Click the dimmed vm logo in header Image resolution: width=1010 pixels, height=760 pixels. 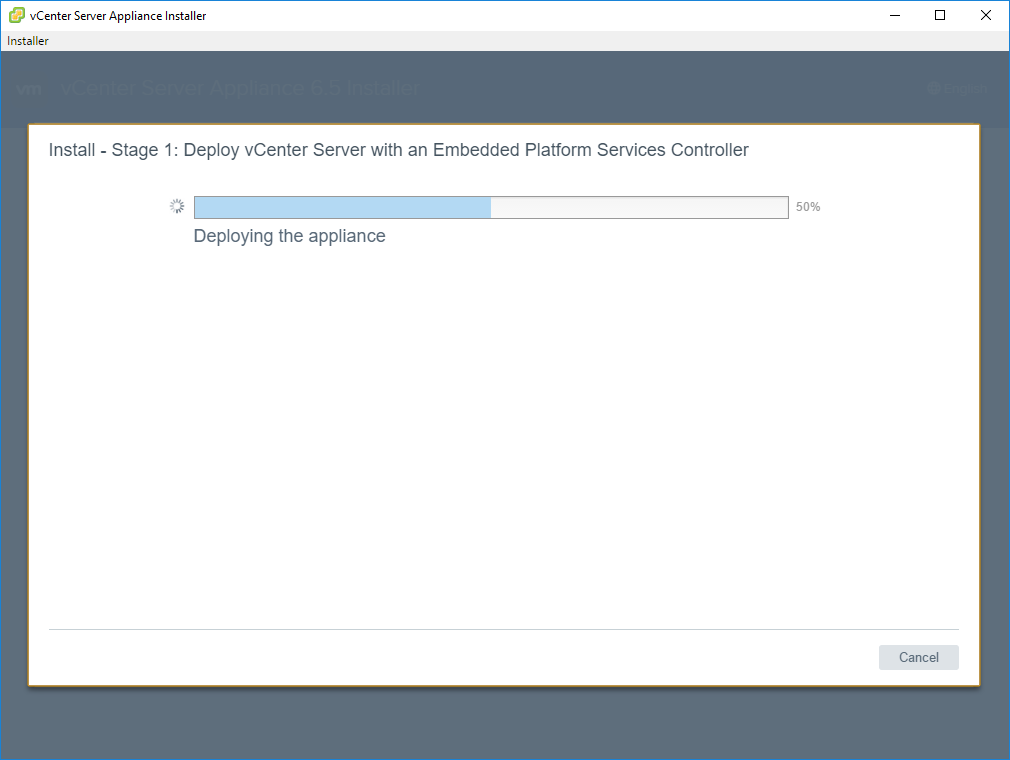tap(29, 89)
